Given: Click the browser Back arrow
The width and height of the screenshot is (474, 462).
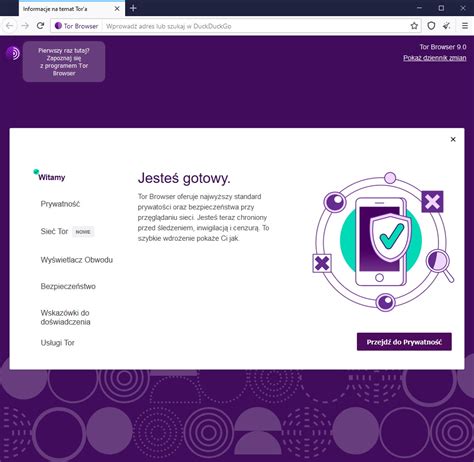Looking at the screenshot, I should click(9, 26).
